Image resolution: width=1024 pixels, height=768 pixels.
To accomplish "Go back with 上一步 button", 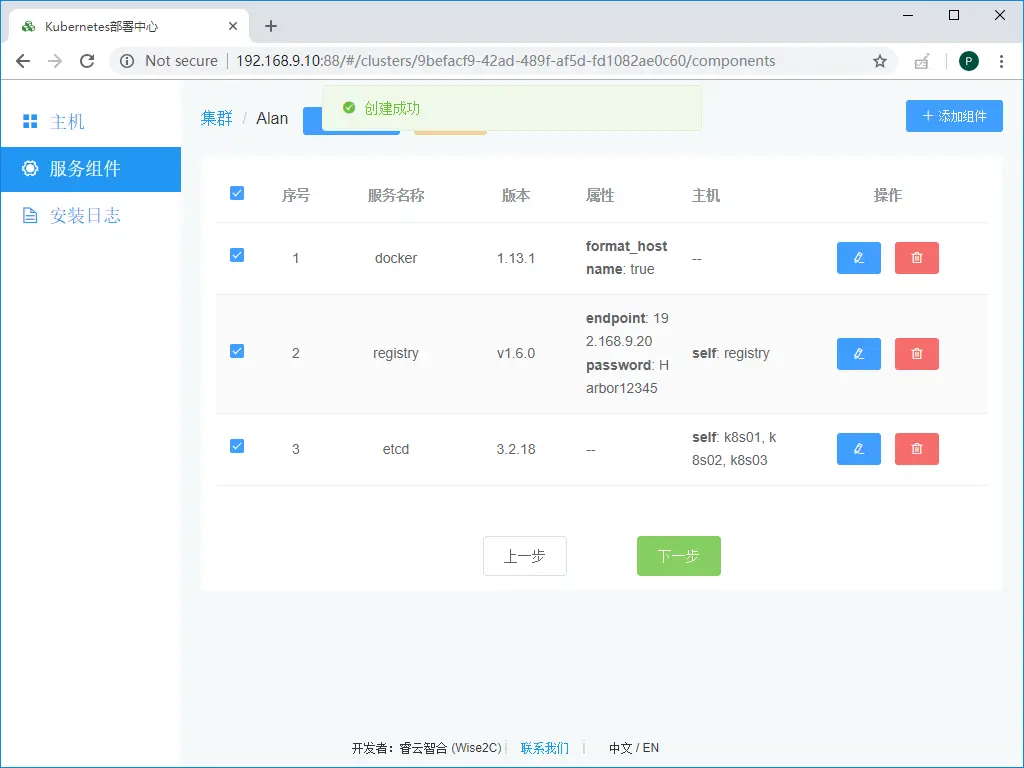I will point(525,556).
